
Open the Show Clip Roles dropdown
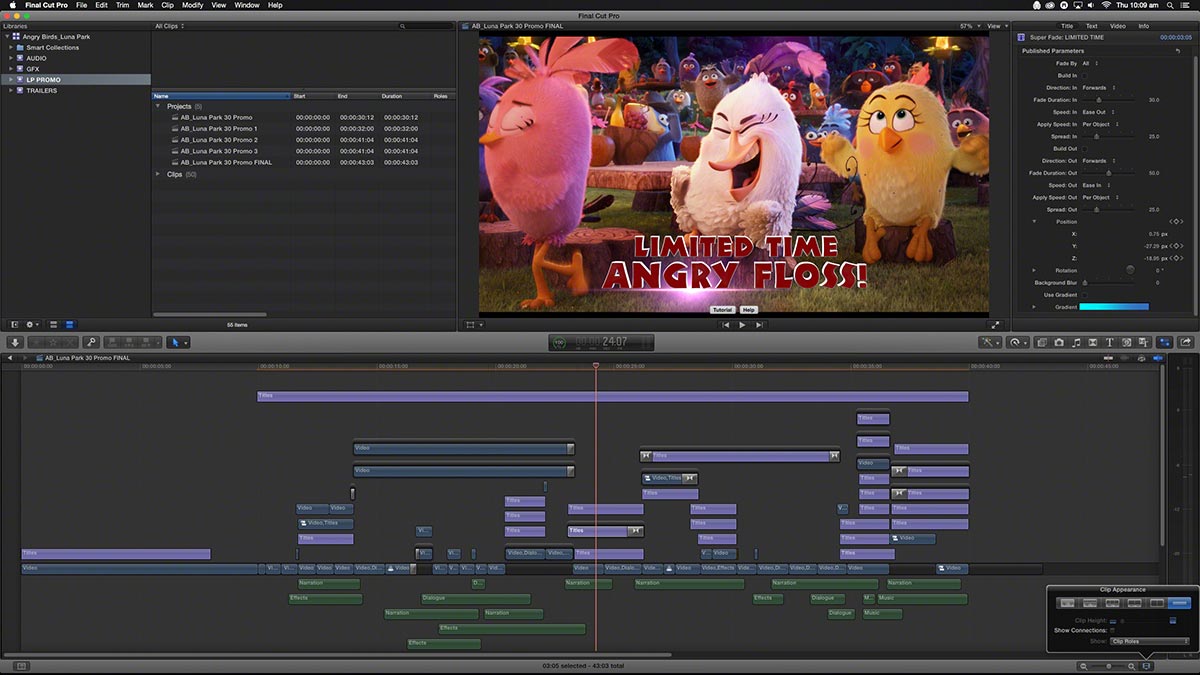tap(1150, 641)
